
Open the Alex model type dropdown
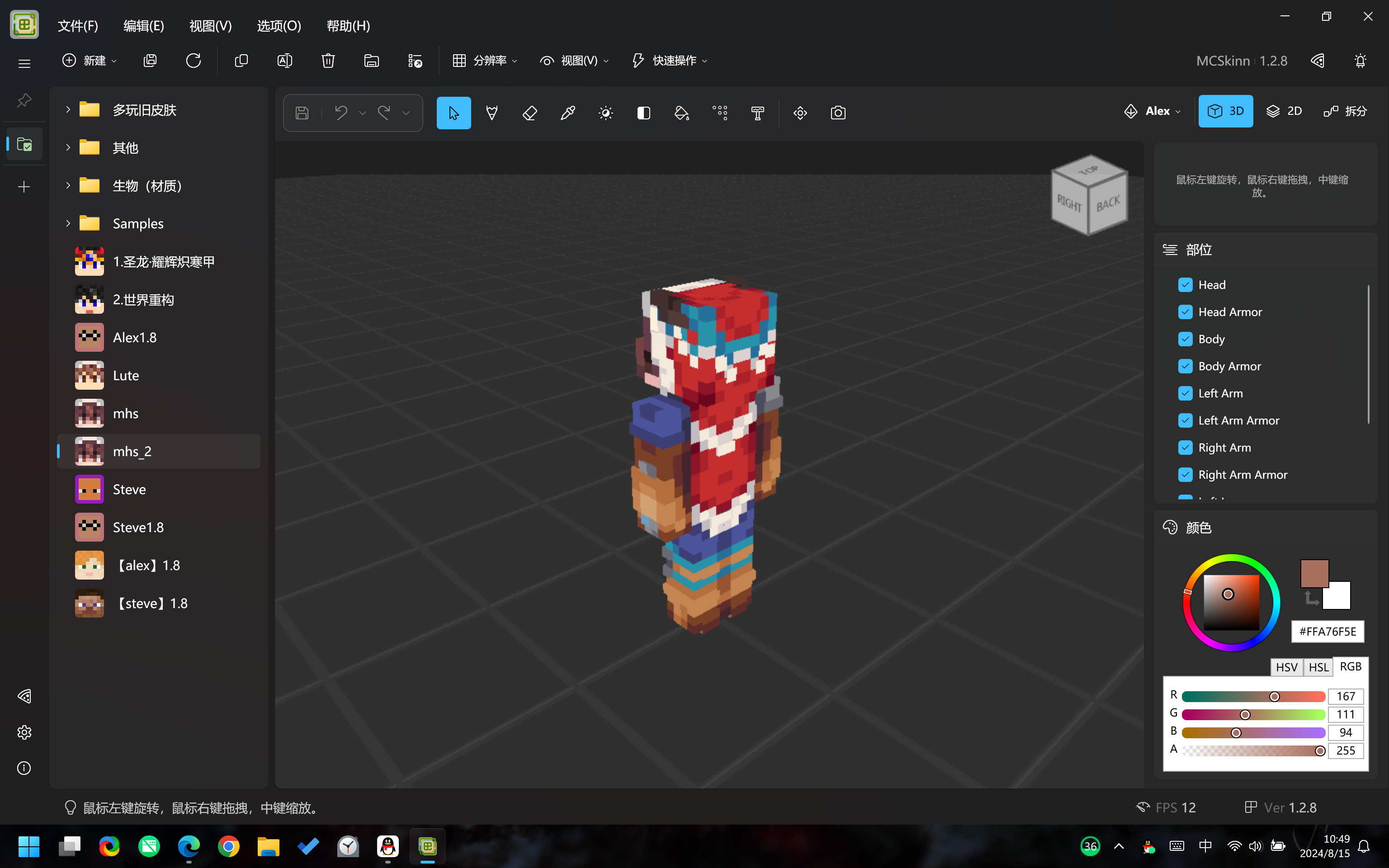point(1152,111)
